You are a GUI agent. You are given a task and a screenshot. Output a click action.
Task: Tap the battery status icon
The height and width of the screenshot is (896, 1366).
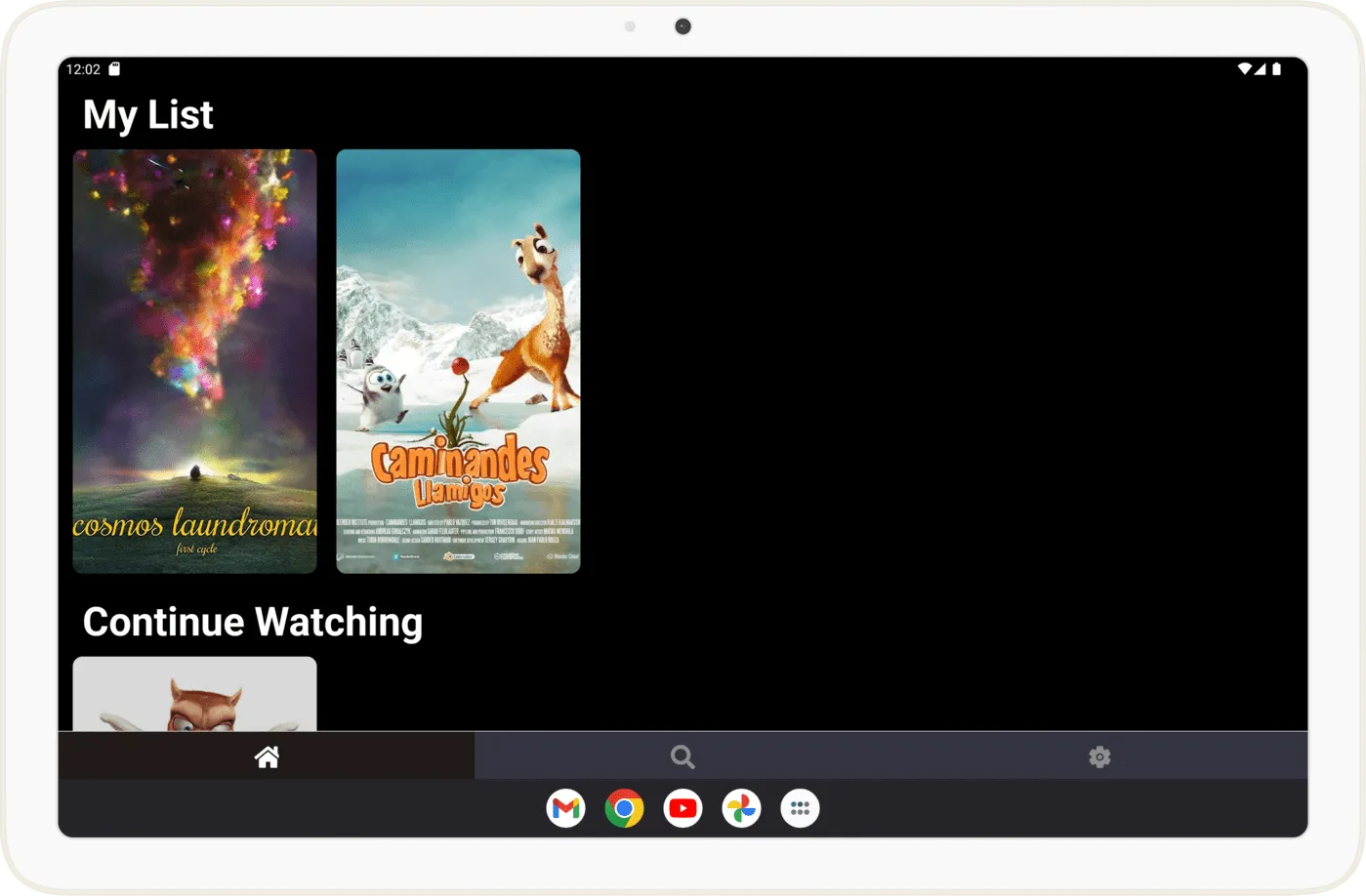1276,69
